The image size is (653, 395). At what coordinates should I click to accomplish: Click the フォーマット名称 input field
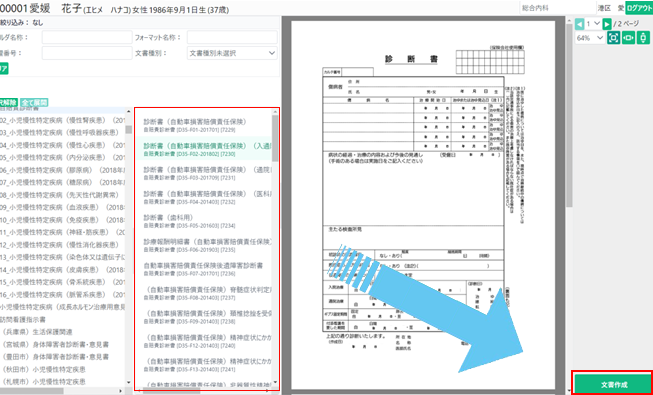pos(232,37)
